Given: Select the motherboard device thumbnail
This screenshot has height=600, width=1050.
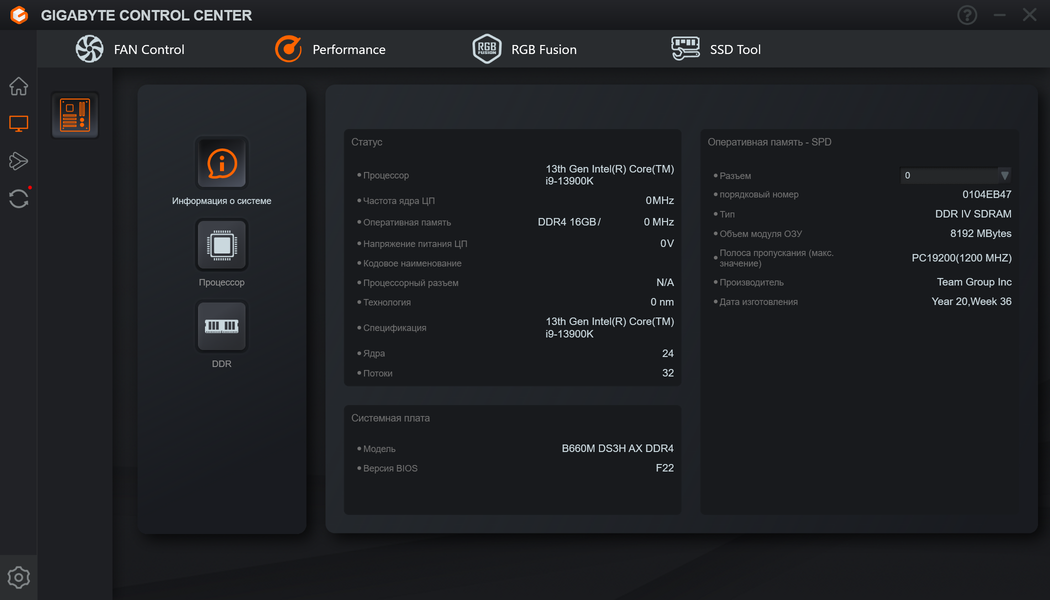Looking at the screenshot, I should 75,115.
